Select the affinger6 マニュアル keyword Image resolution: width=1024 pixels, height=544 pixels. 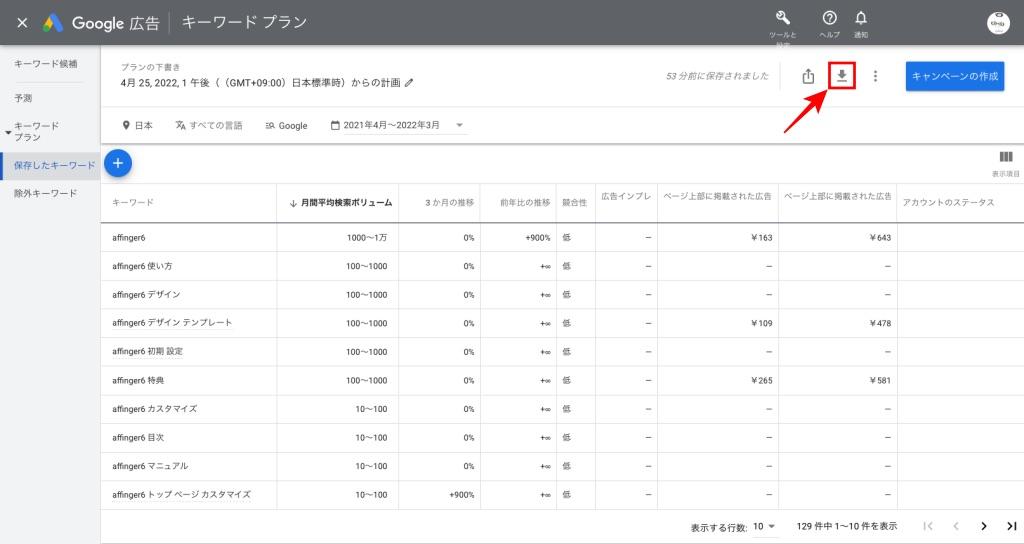tap(150, 466)
